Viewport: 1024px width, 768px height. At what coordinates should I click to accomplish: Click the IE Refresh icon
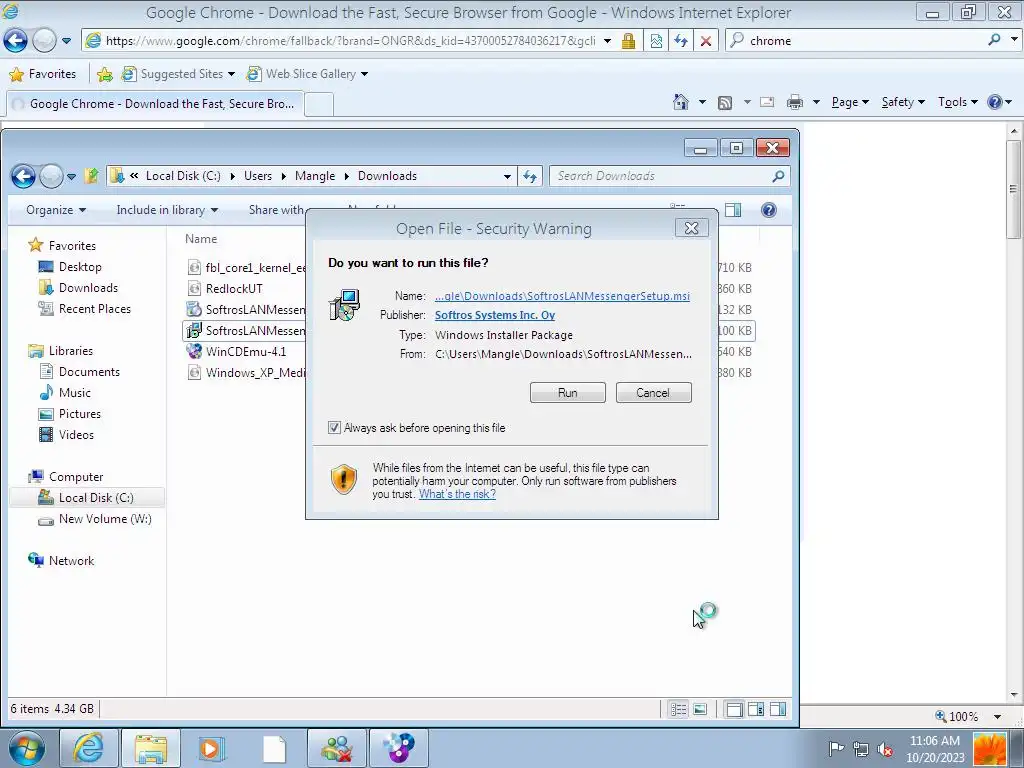pos(681,40)
